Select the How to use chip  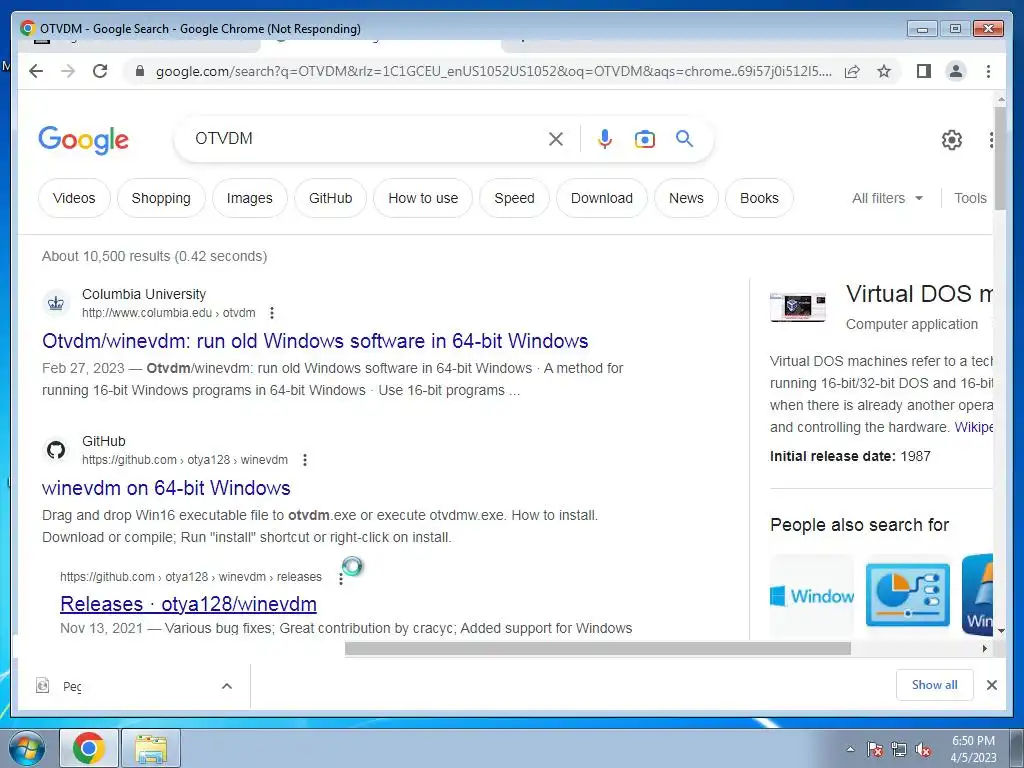point(423,198)
